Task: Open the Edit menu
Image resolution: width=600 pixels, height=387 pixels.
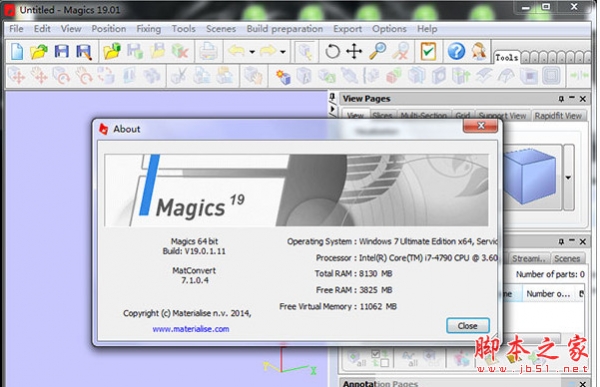Action: pyautogui.click(x=42, y=29)
